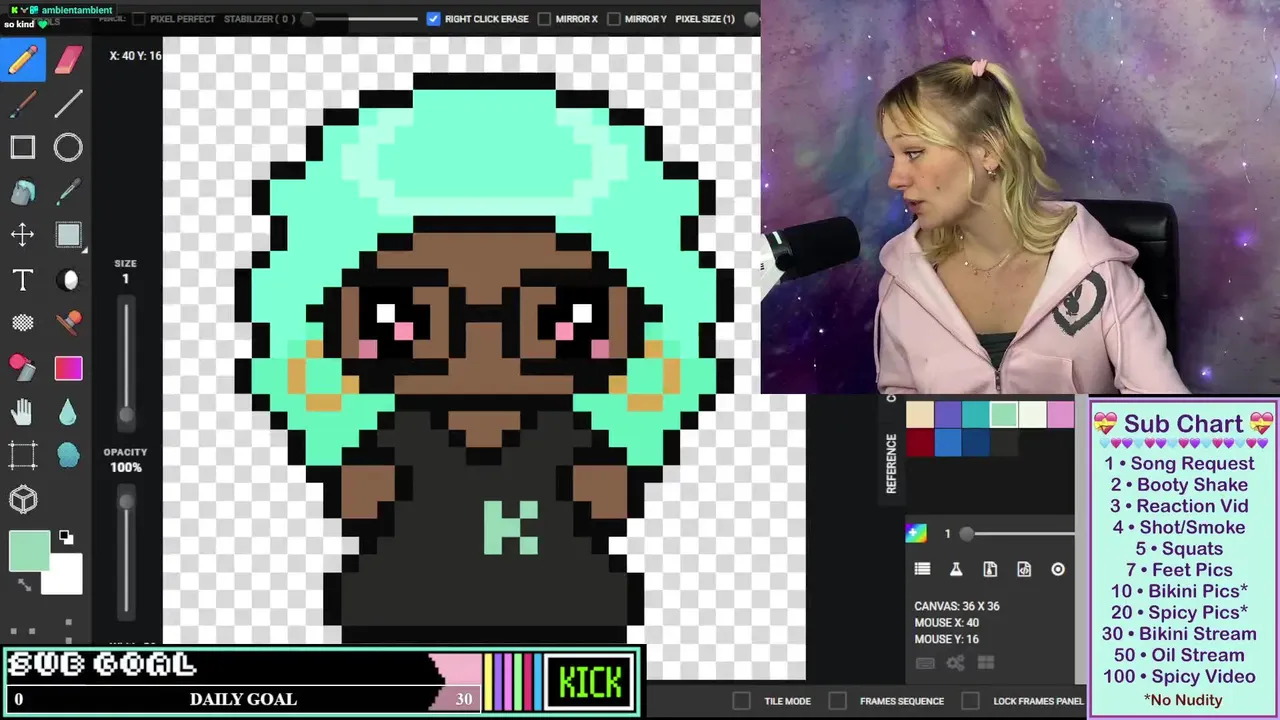Click the palette file import icon
The image size is (1280, 720).
990,569
